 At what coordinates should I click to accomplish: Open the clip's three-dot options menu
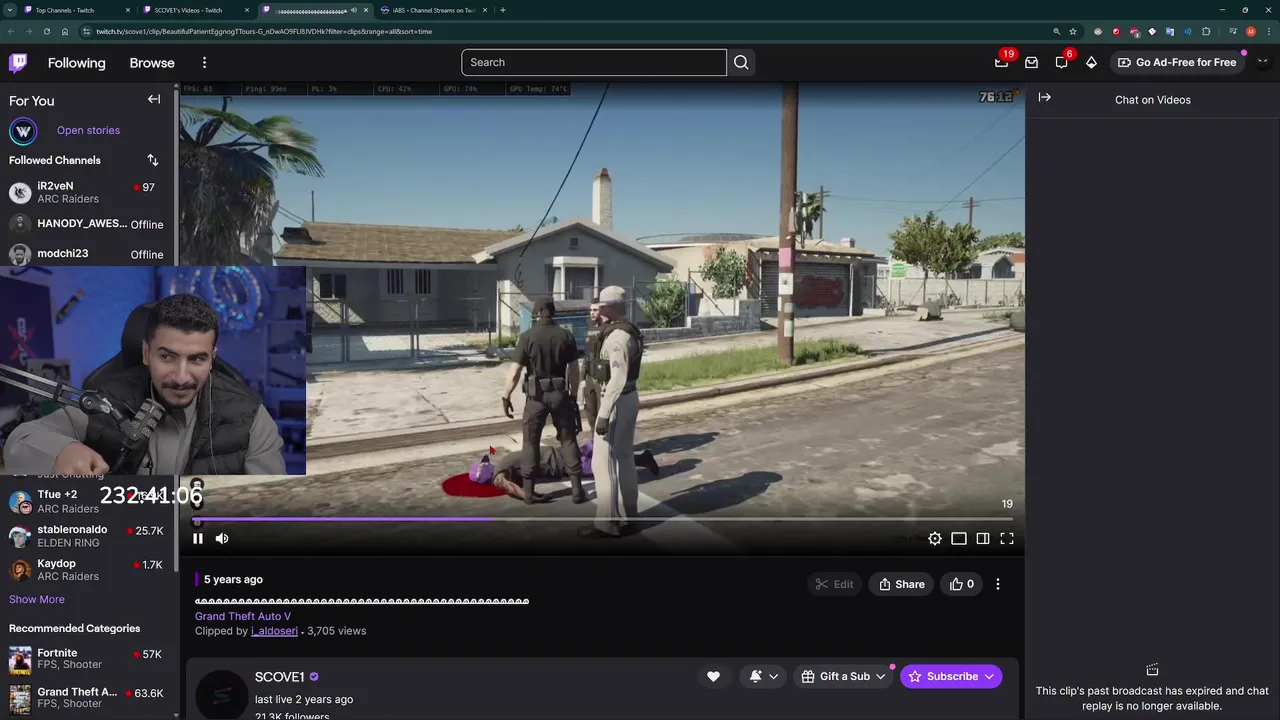[x=997, y=584]
